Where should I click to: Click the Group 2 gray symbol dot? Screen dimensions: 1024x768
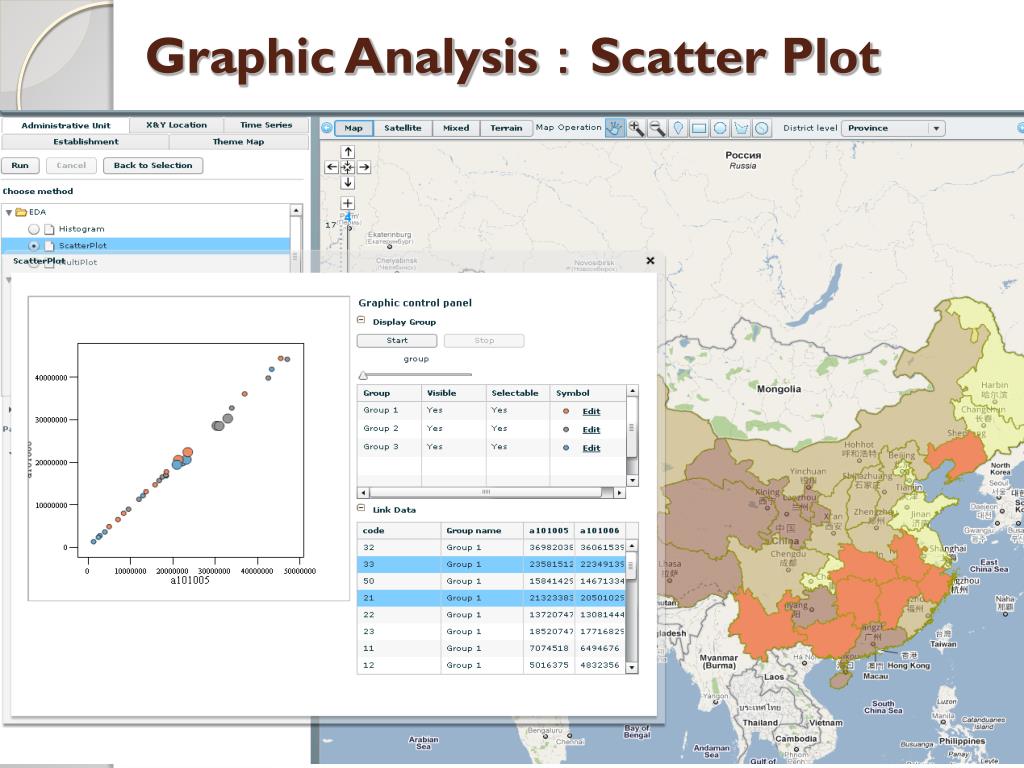[566, 430]
